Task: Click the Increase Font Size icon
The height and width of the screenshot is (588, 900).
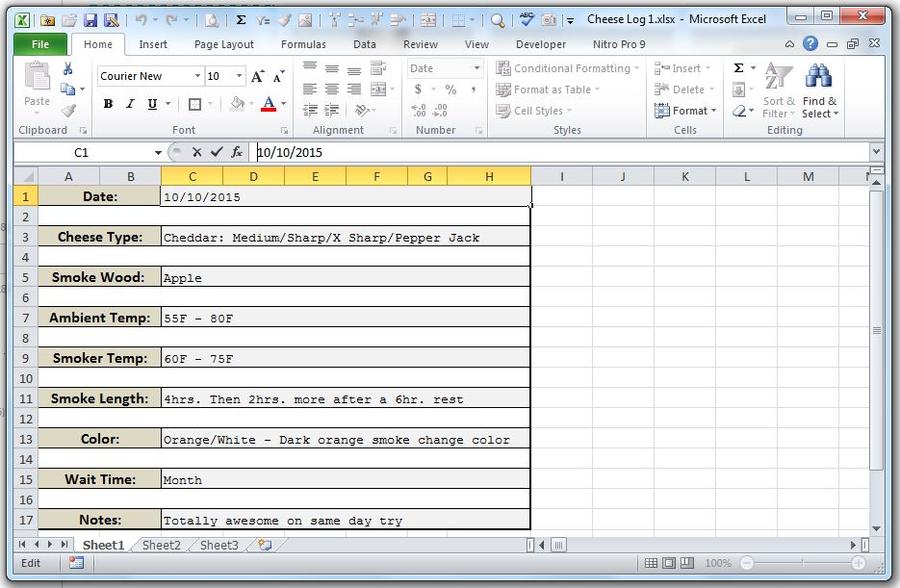Action: tap(258, 76)
